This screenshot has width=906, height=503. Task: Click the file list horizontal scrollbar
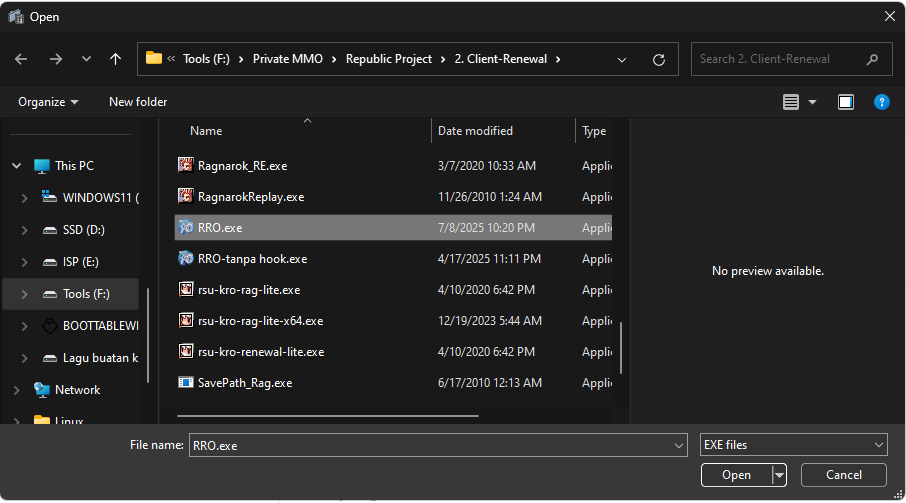click(328, 415)
